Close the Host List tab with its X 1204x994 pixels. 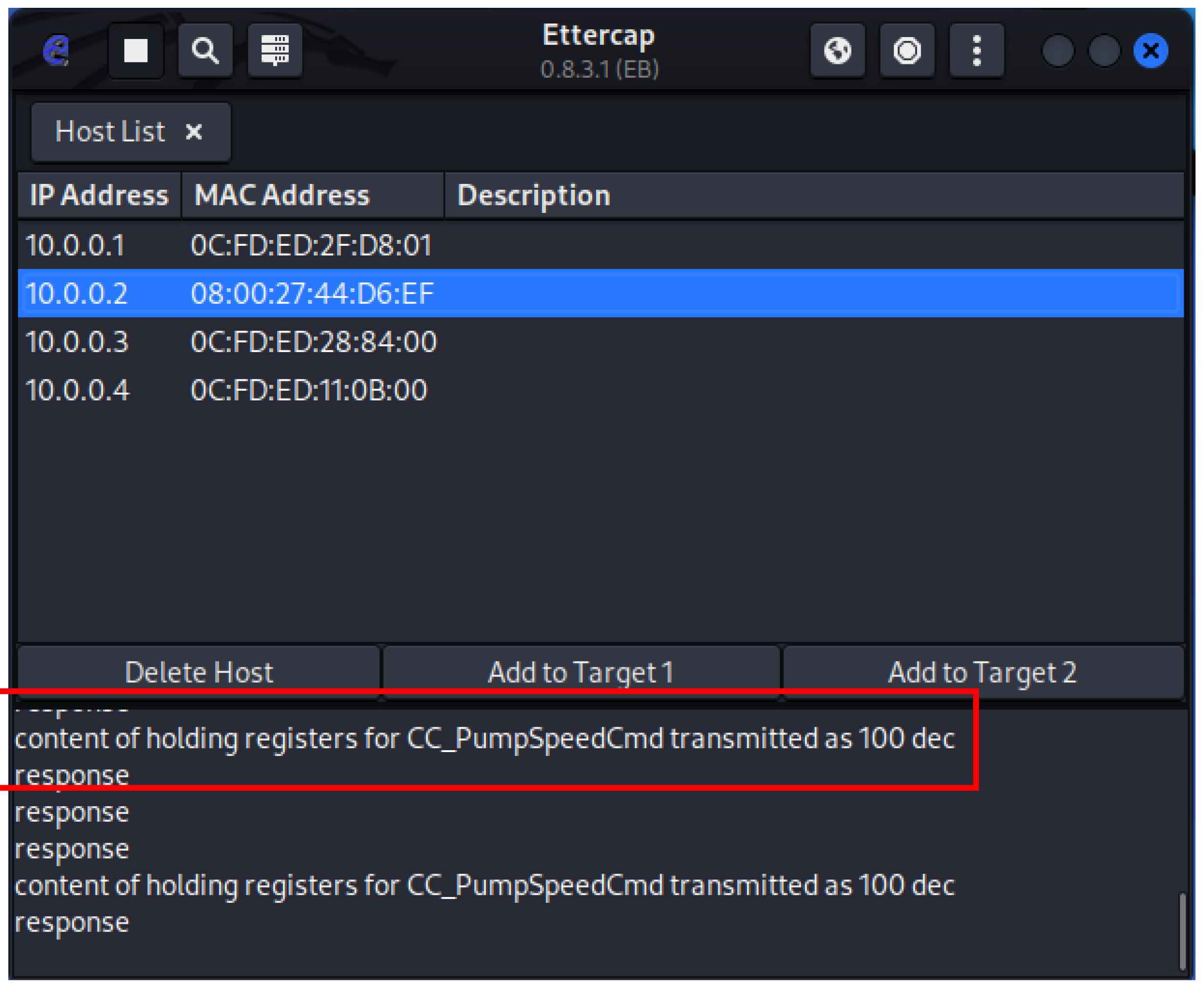(194, 132)
